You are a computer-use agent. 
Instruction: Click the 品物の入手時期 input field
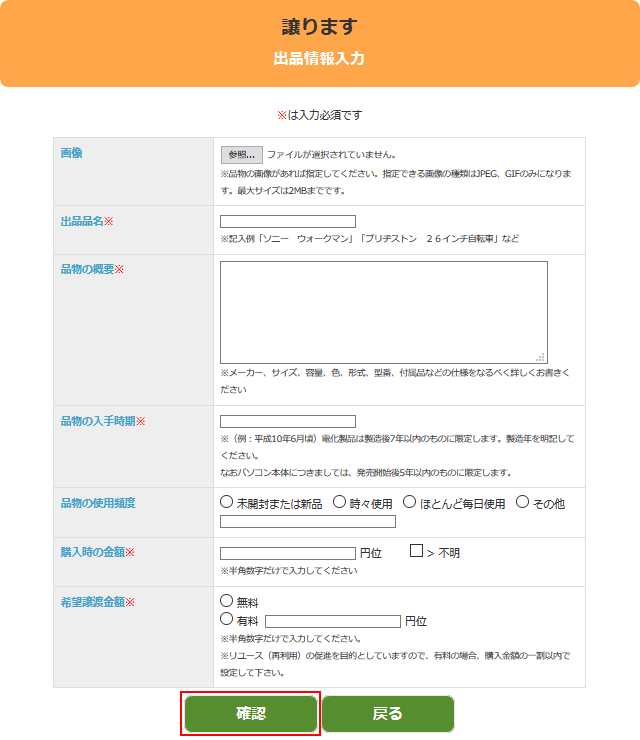[288, 422]
